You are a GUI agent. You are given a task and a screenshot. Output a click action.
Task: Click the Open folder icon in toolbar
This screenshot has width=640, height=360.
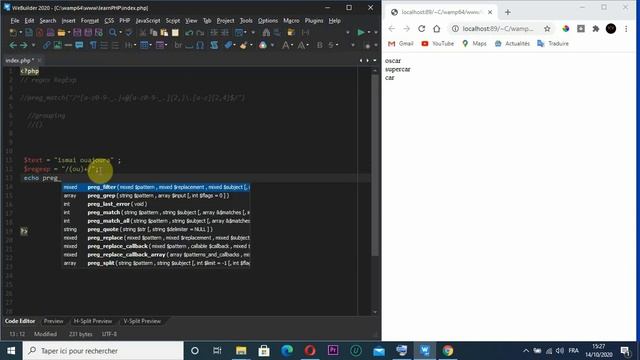pos(61,32)
